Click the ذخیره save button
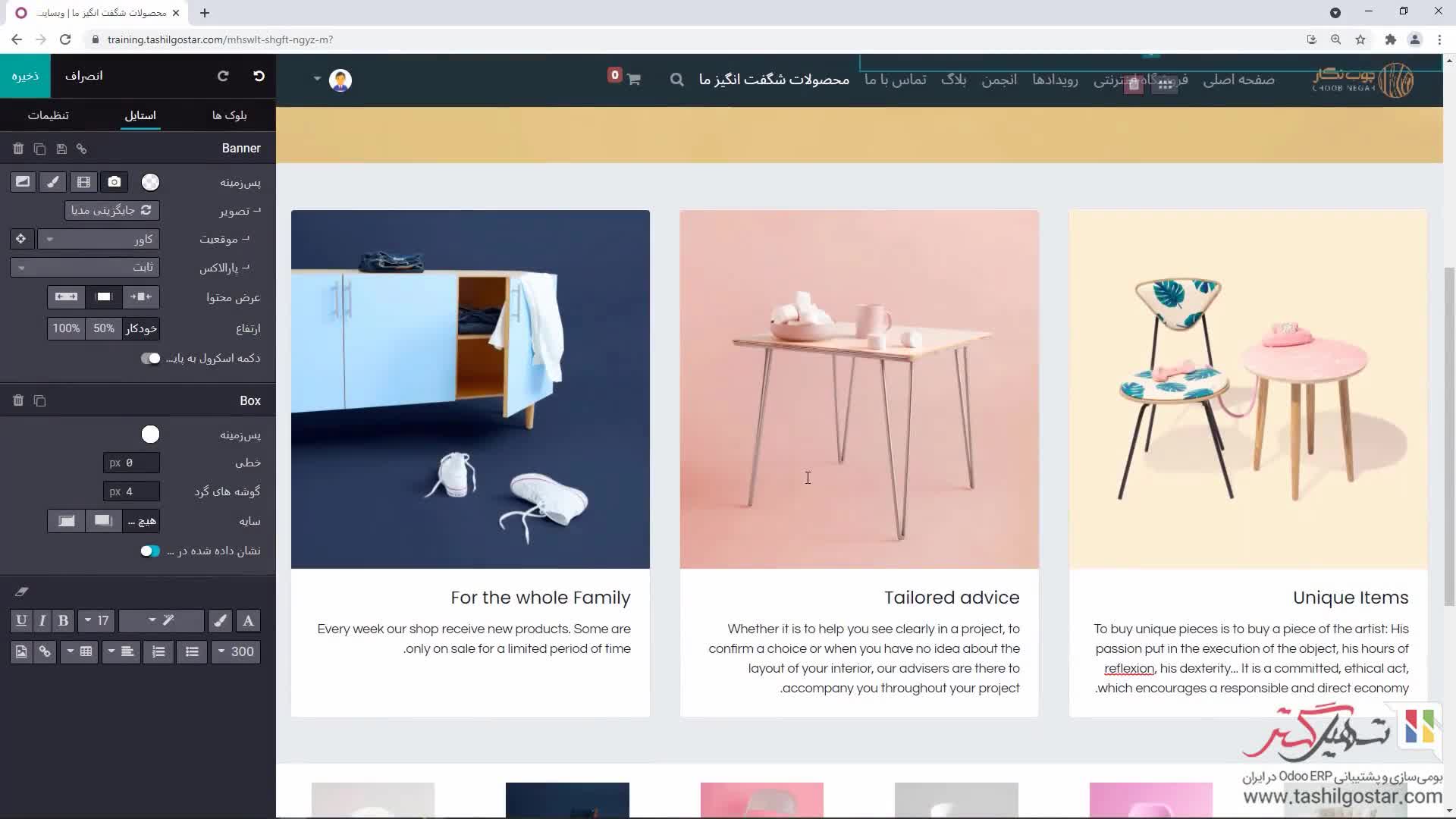This screenshot has height=819, width=1456. (25, 76)
